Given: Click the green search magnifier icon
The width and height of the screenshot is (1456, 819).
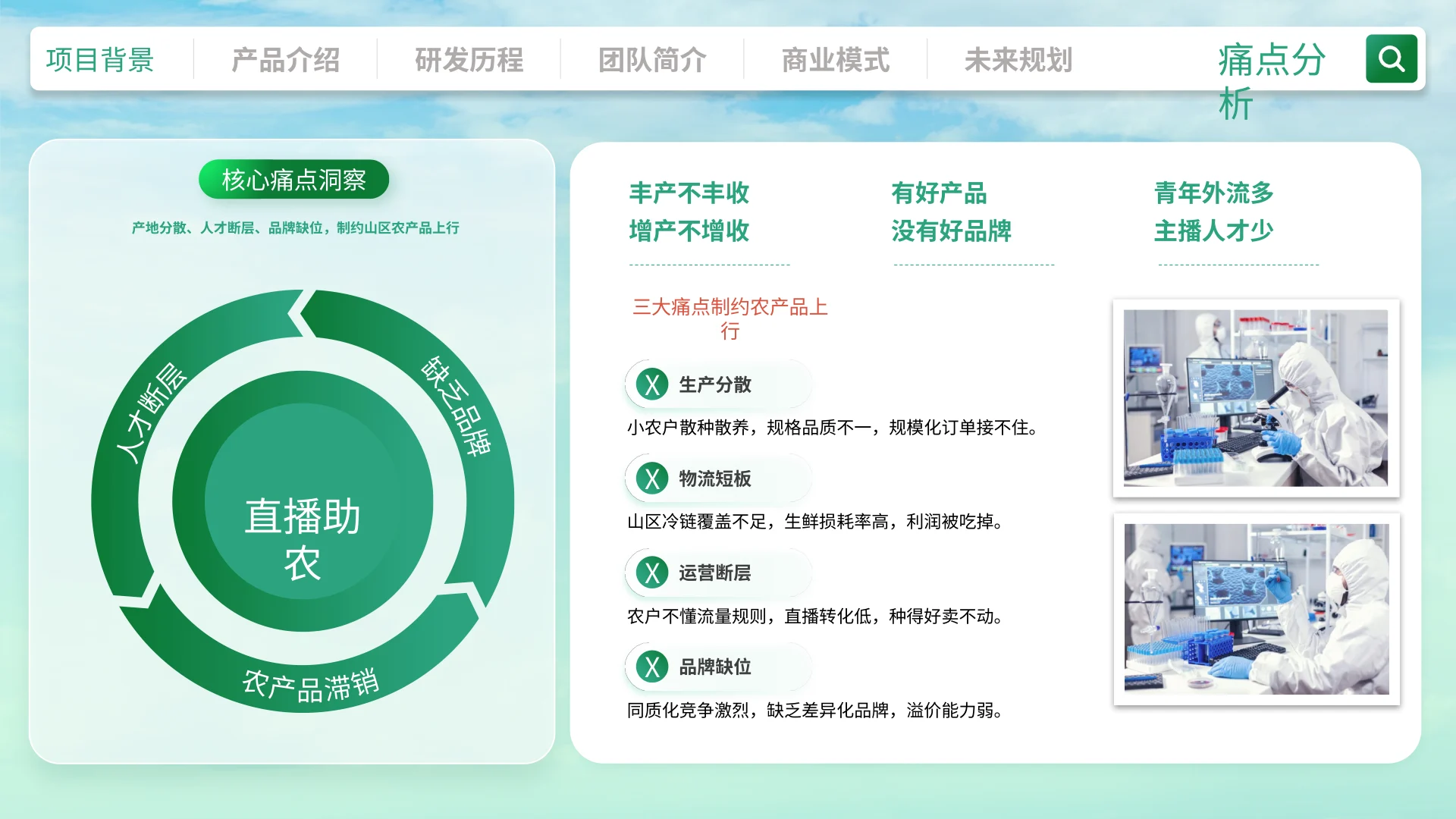Looking at the screenshot, I should 1392,58.
